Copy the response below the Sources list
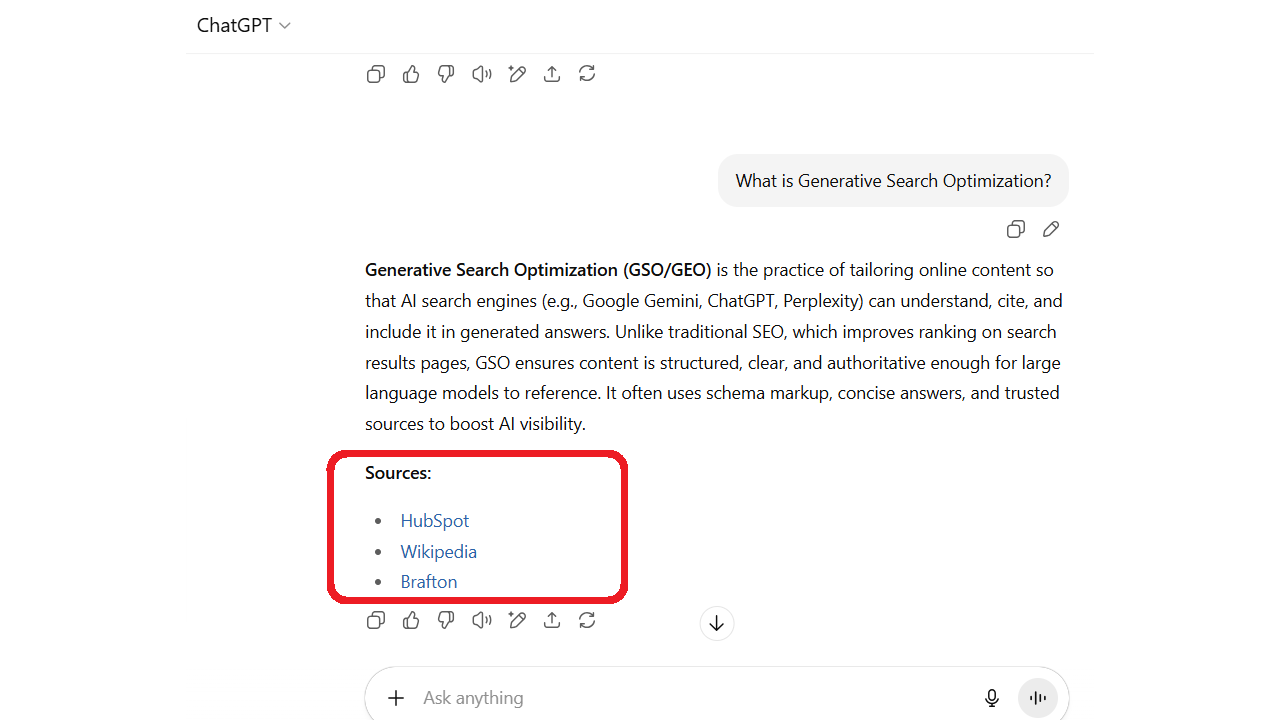The width and height of the screenshot is (1280, 720). [x=376, y=621]
